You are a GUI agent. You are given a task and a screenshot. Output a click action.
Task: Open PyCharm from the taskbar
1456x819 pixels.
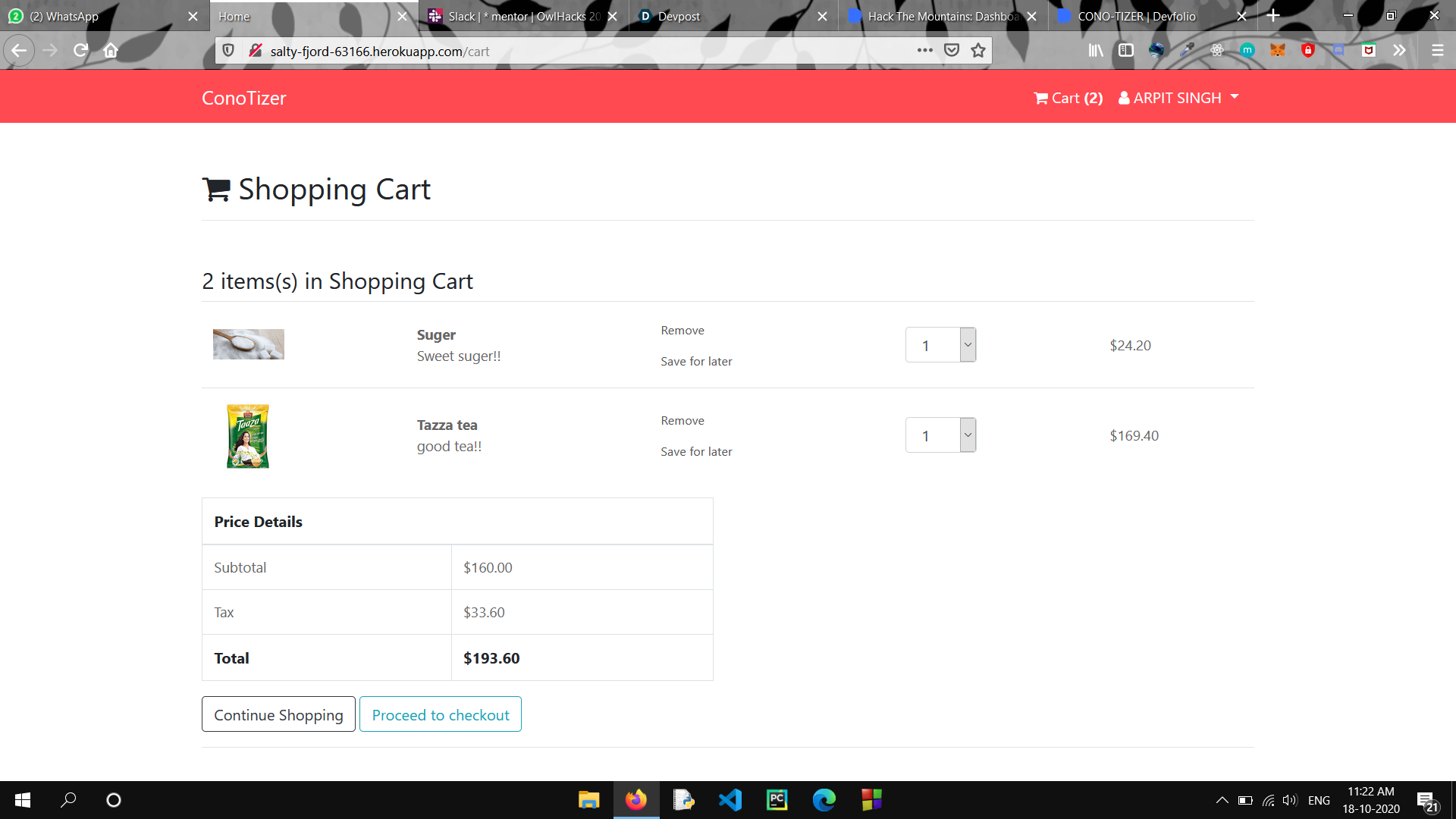point(777,800)
